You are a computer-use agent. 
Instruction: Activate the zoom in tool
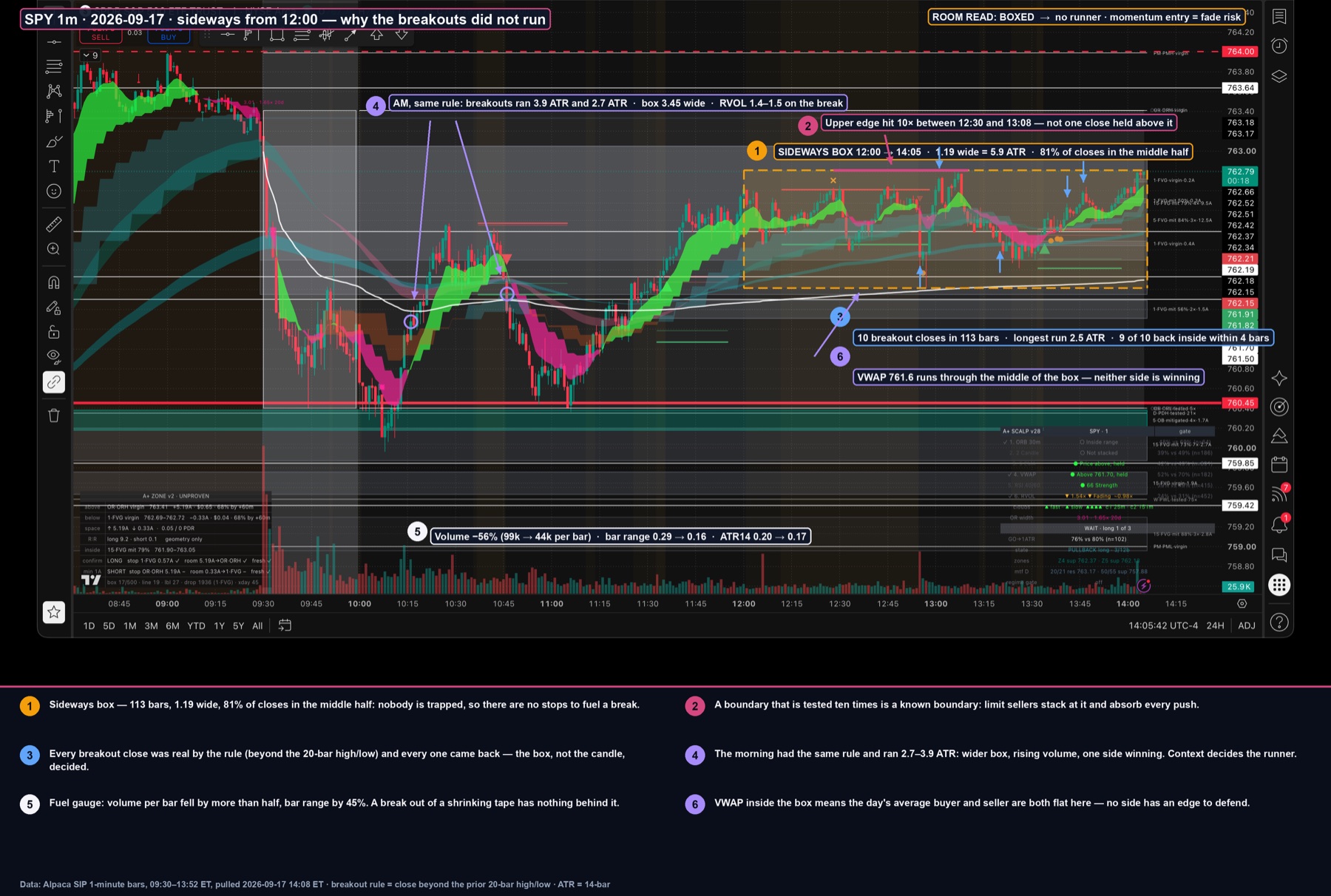coord(54,249)
